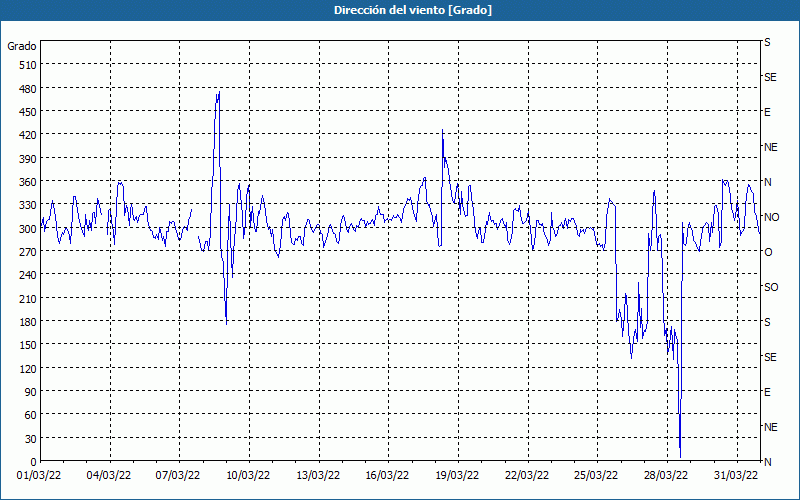Select date label 22/03/22
800x500 pixels.
[527, 476]
